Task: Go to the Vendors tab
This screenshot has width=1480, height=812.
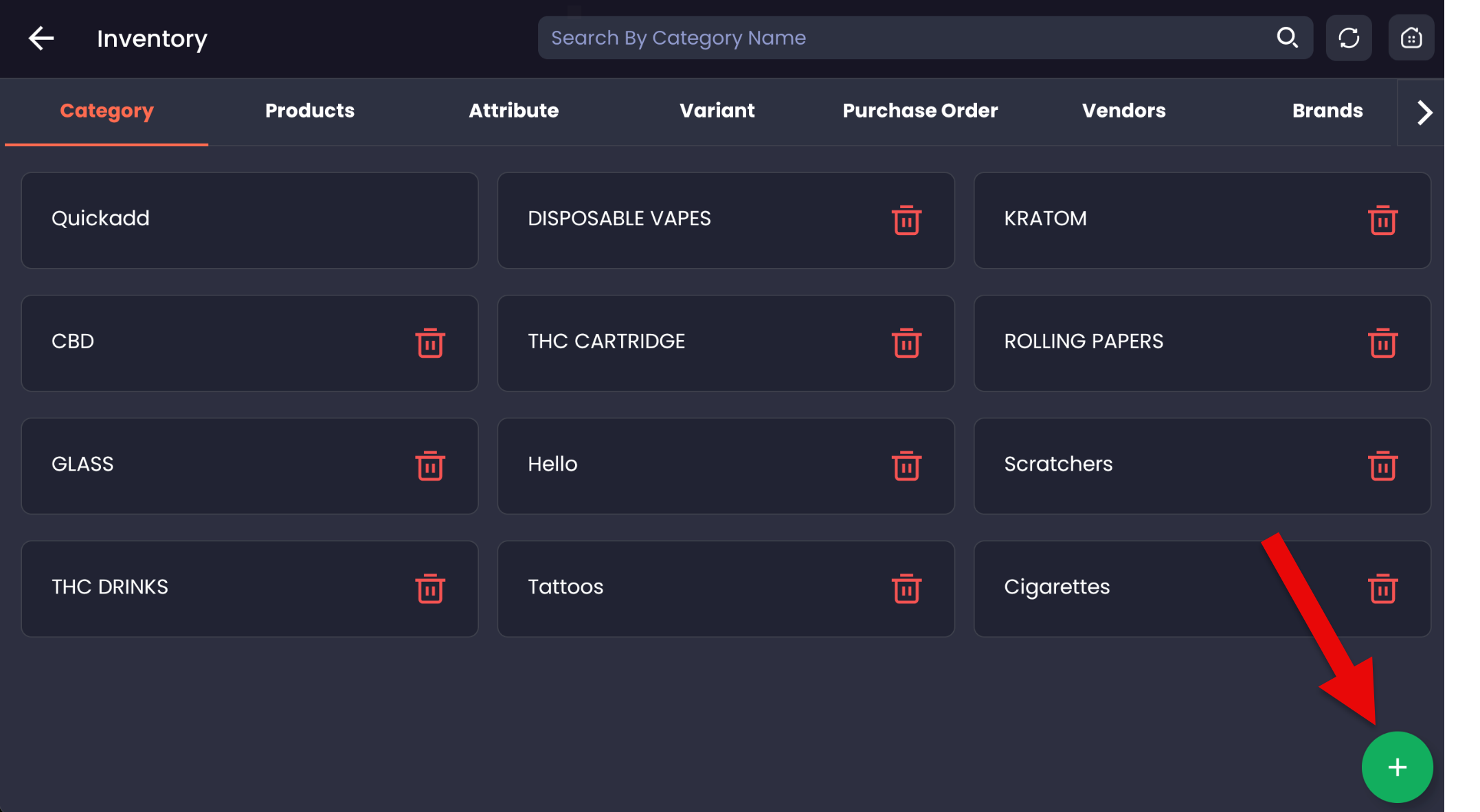Action: point(1123,111)
